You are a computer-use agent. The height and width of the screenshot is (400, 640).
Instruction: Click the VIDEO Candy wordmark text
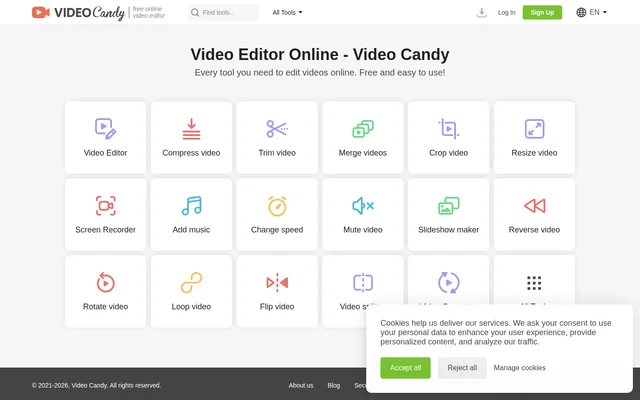tap(89, 13)
